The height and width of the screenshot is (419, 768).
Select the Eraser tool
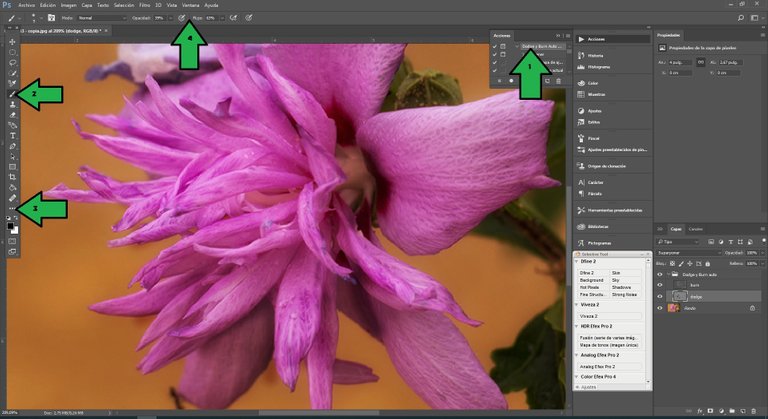(x=12, y=115)
